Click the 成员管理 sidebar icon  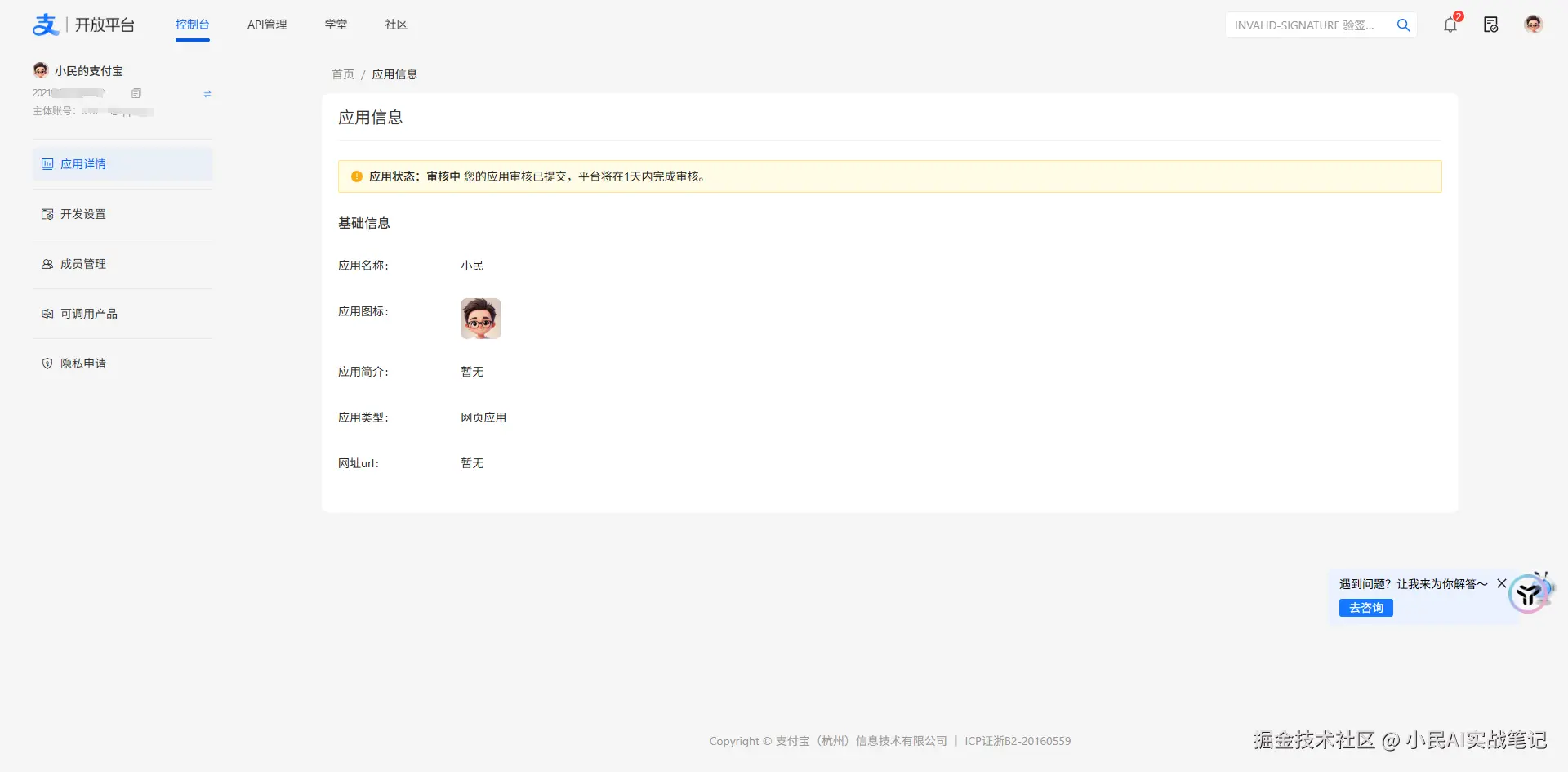click(x=47, y=264)
